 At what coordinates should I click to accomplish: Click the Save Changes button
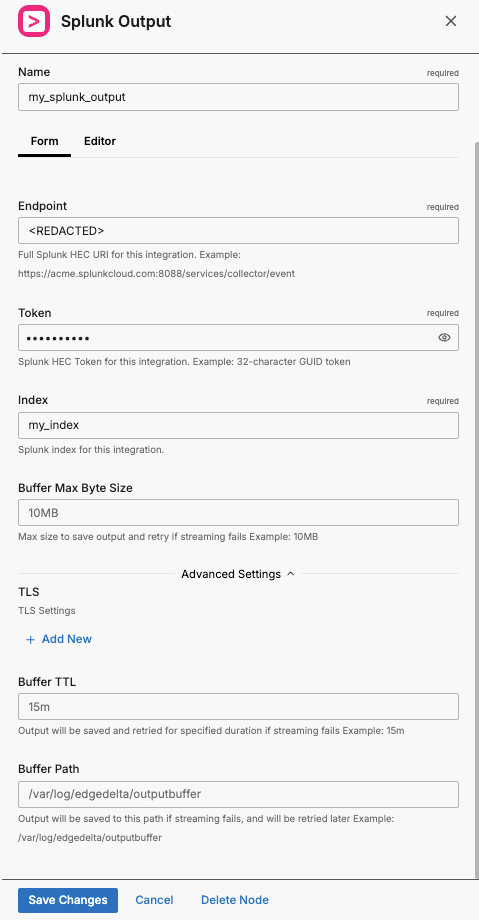(x=68, y=900)
